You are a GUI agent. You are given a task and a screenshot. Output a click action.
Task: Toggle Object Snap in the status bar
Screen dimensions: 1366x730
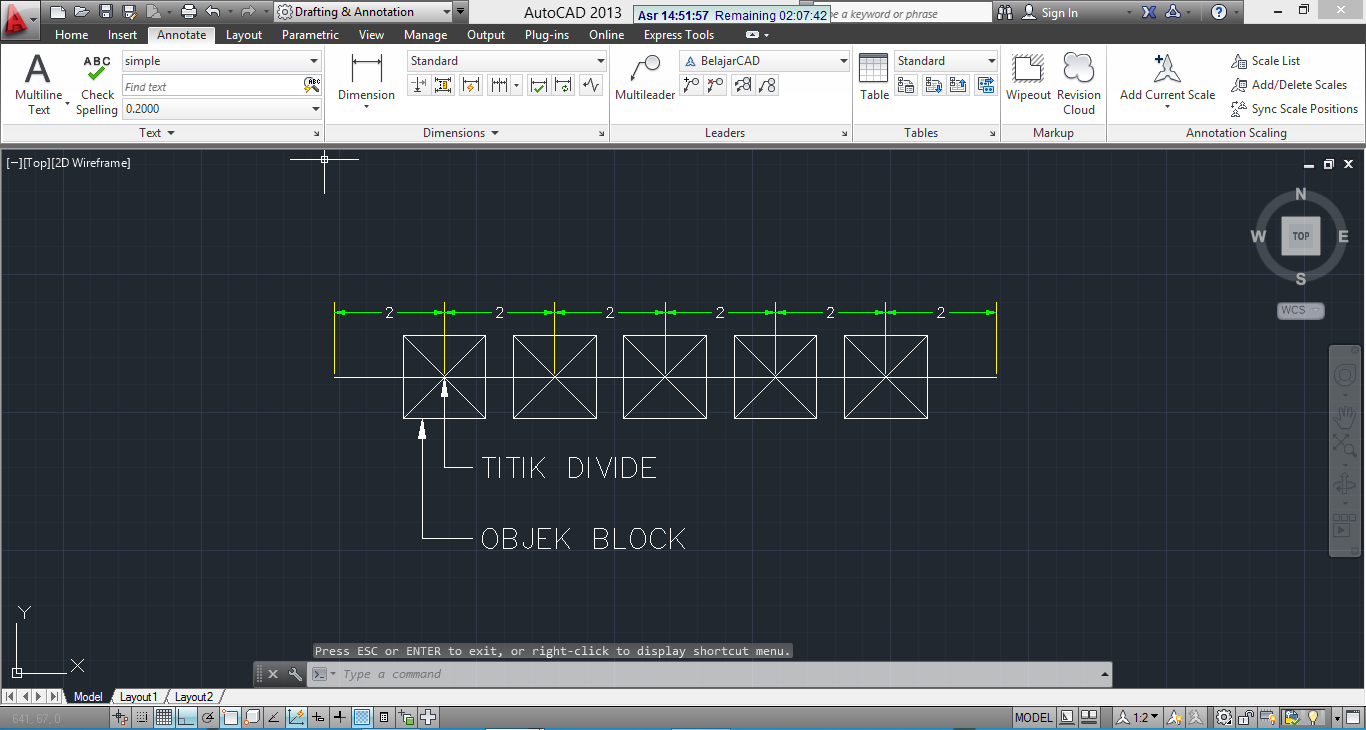coord(231,717)
